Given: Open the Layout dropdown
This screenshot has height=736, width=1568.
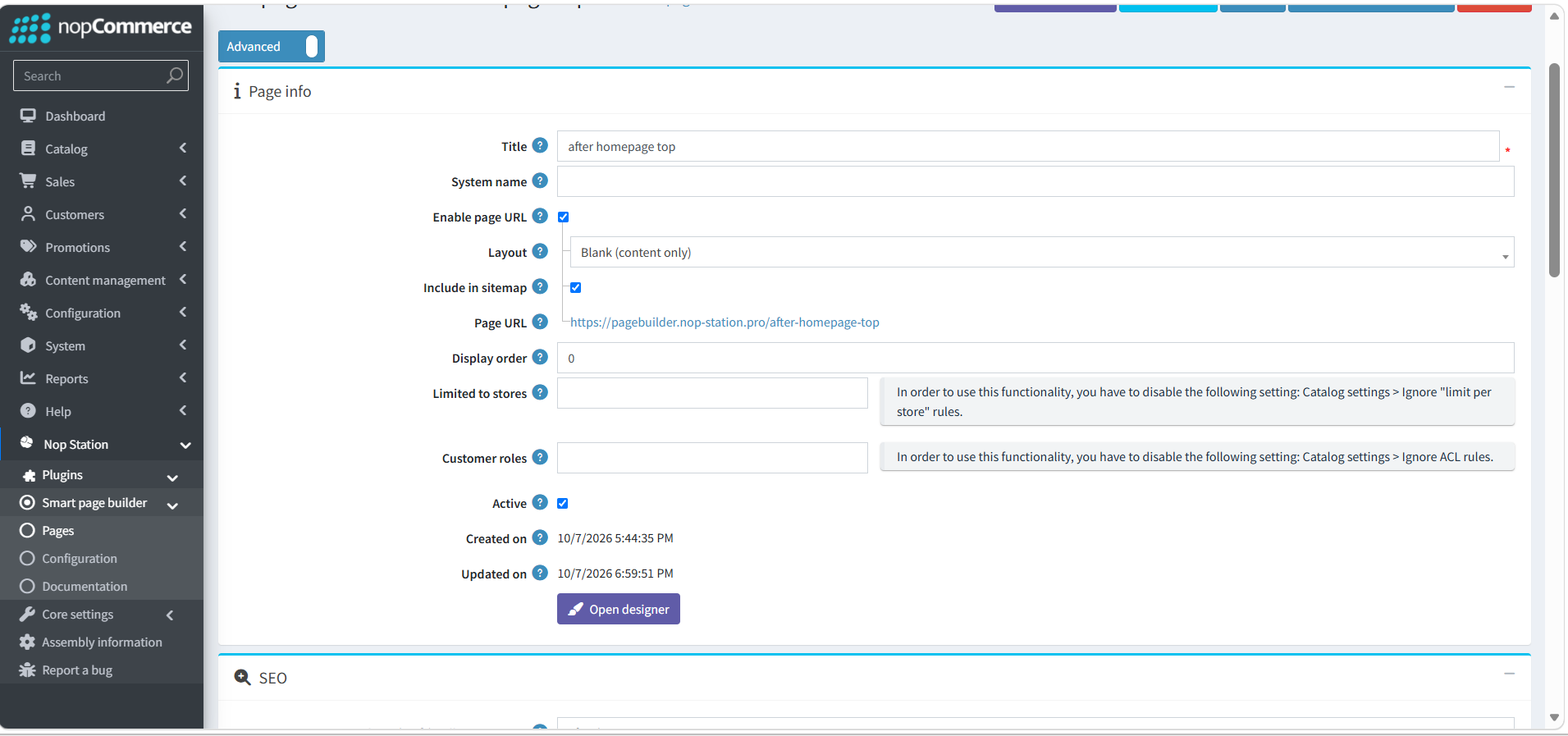Looking at the screenshot, I should (1042, 252).
